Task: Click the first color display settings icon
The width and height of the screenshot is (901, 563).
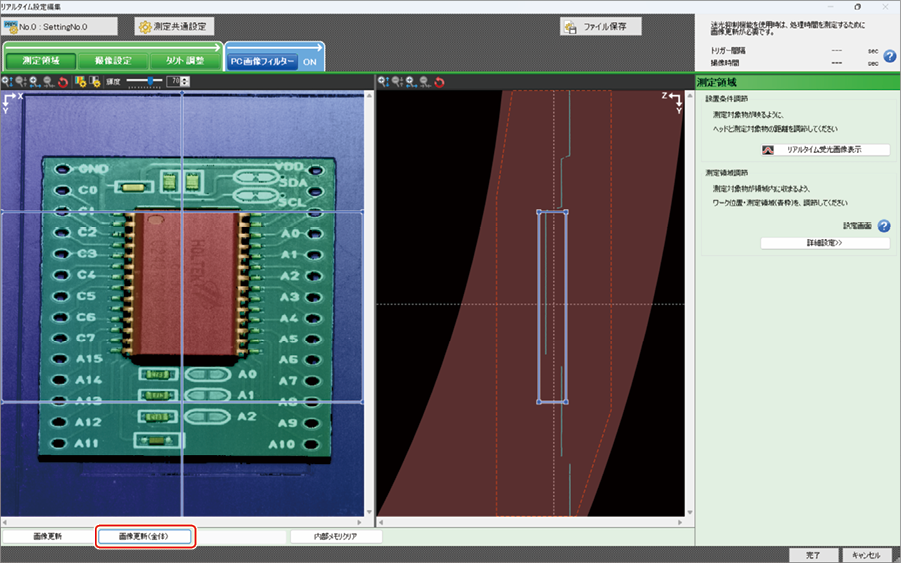Action: pos(80,81)
